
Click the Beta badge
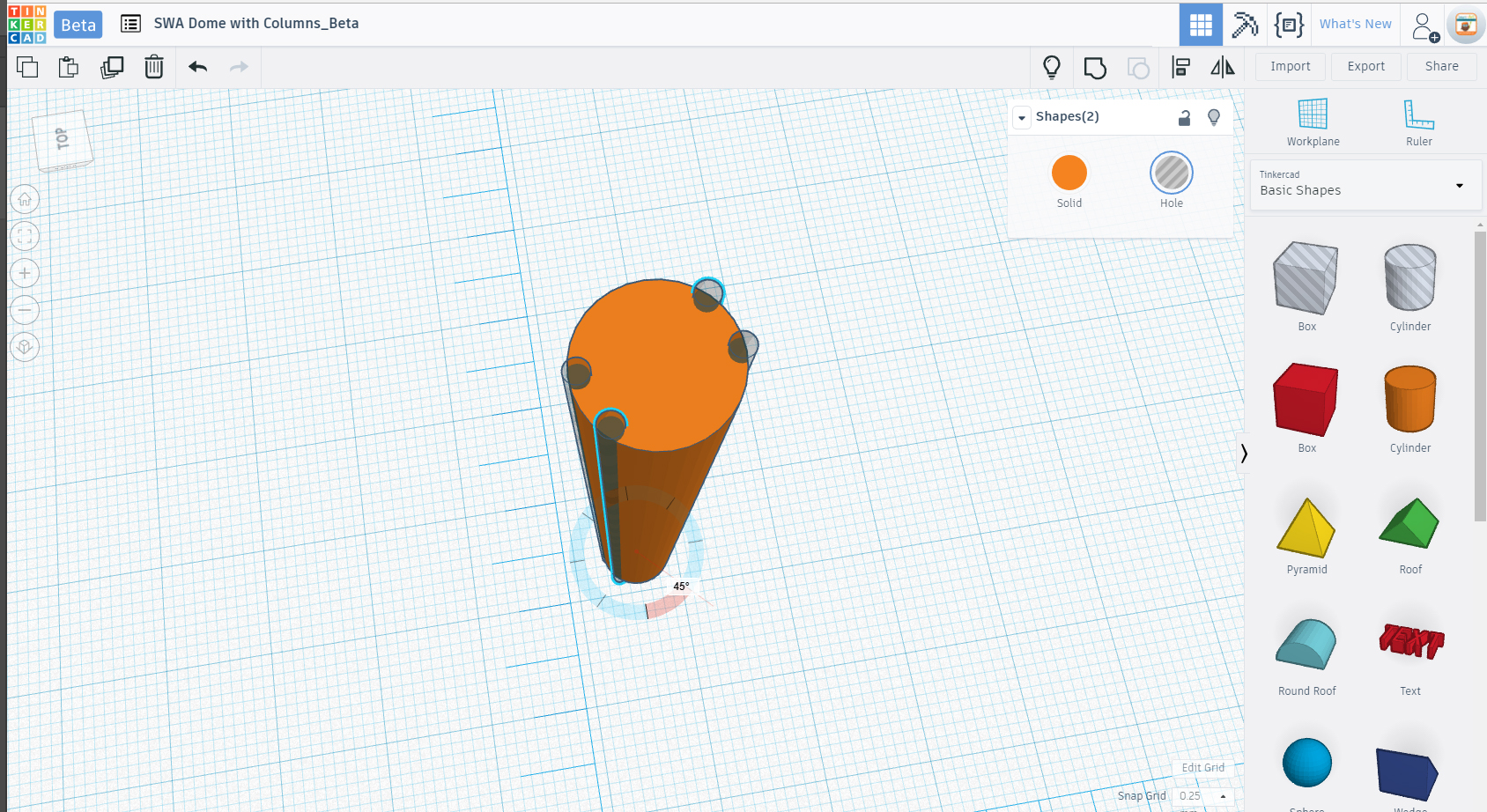point(78,25)
